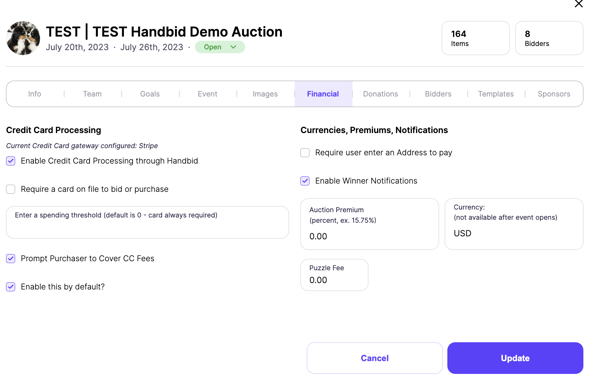Screen dimensions: 600x392
Task: Check Require user enter an Address to pay
Action: [x=305, y=153]
